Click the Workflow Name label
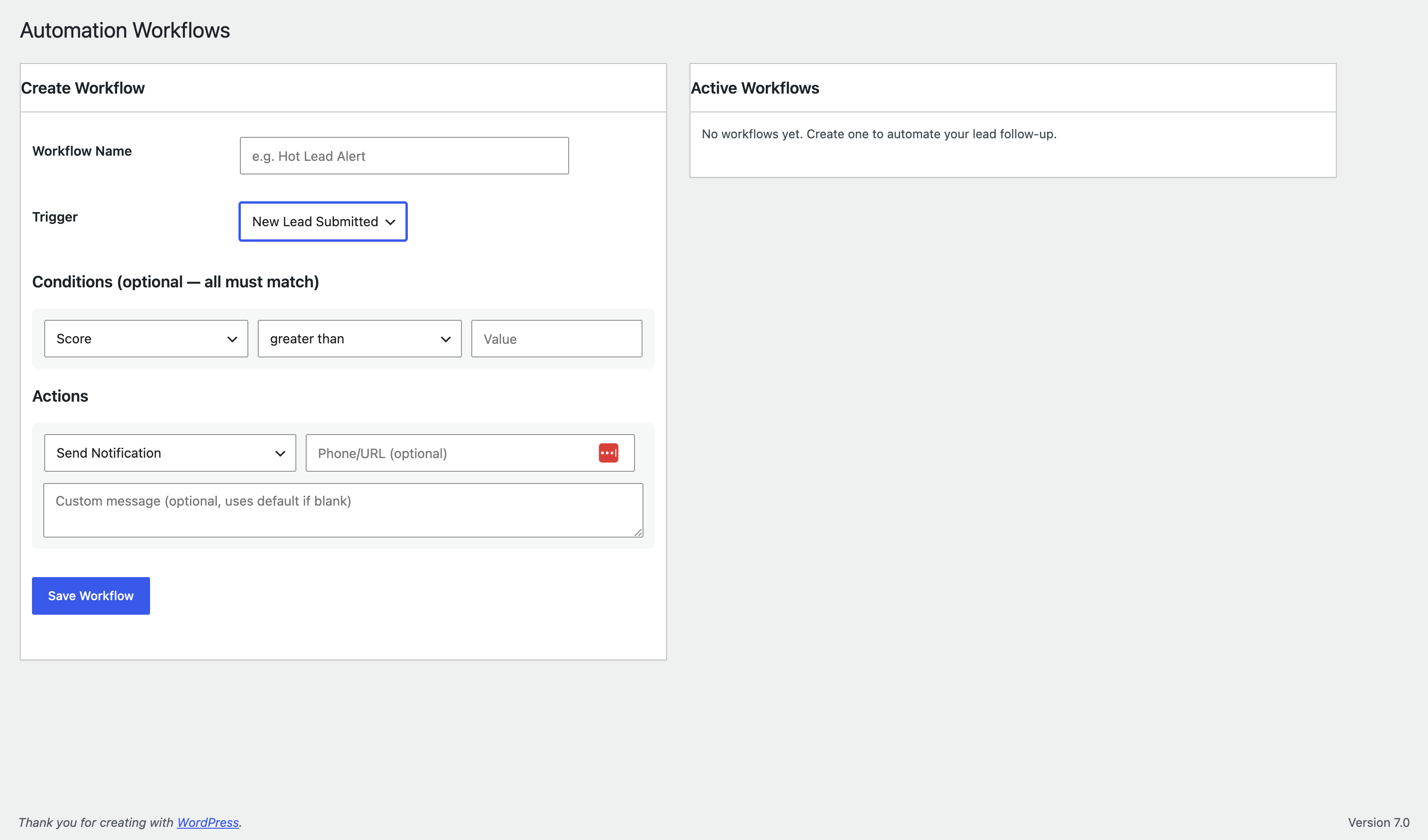 [x=81, y=151]
